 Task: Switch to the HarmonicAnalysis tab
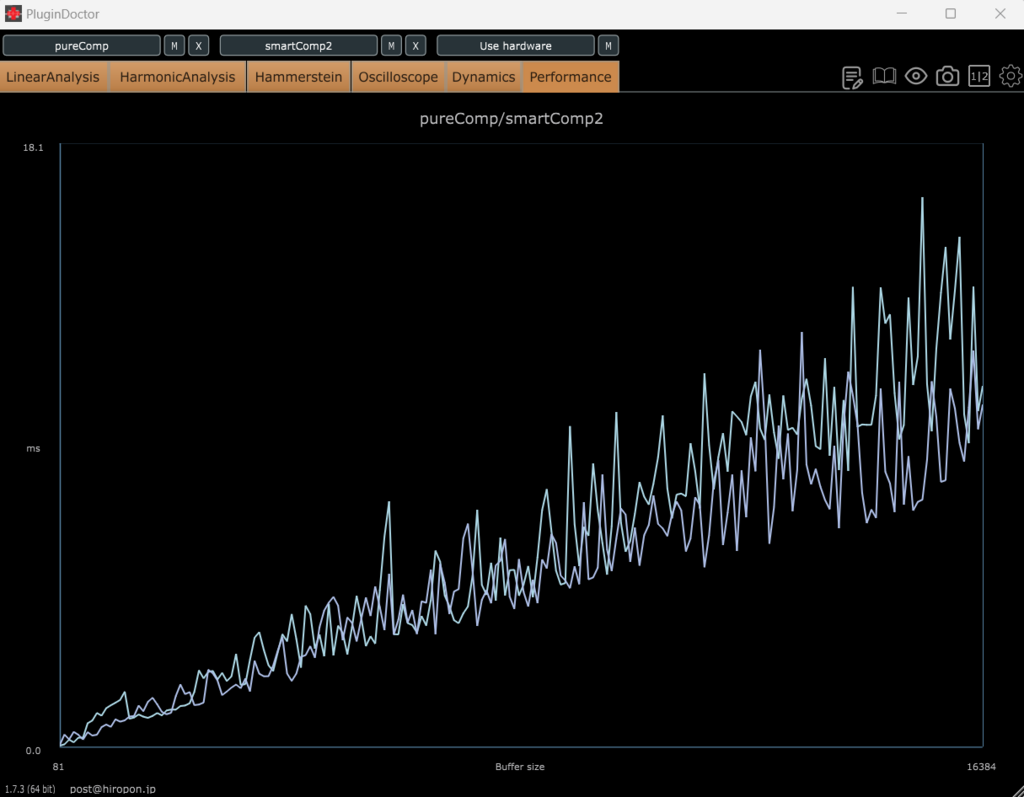tap(177, 77)
